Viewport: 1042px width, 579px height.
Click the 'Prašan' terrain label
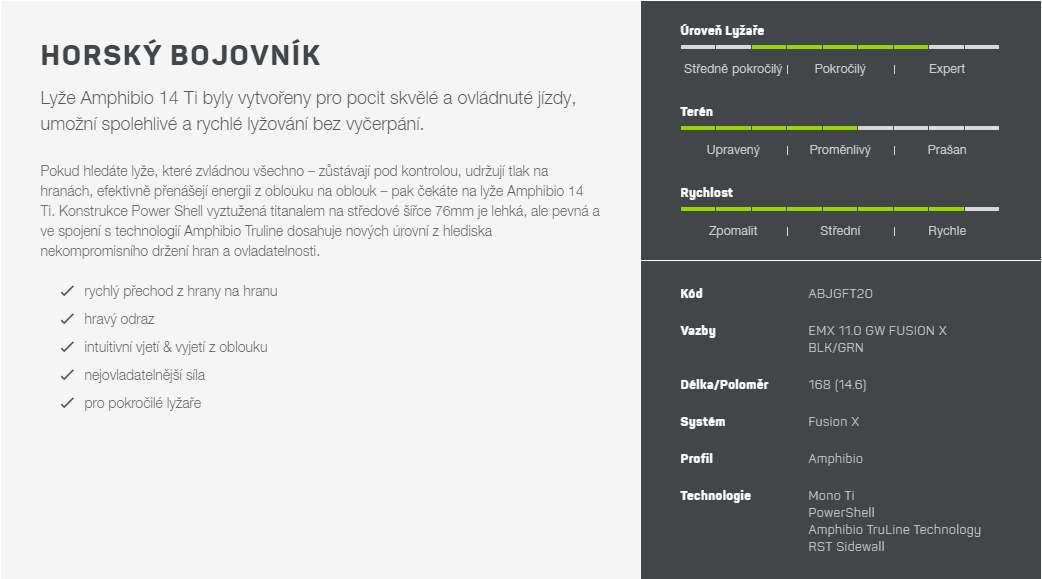coord(946,150)
